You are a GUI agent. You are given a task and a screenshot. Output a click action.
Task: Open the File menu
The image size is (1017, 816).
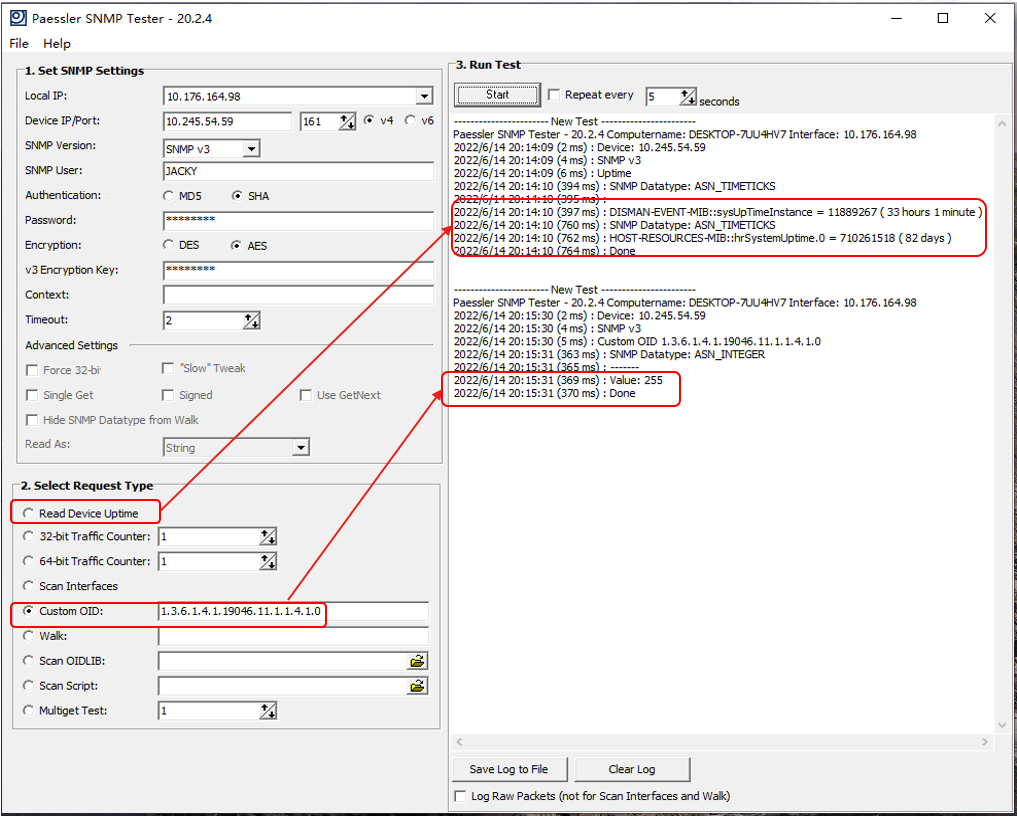click(19, 43)
